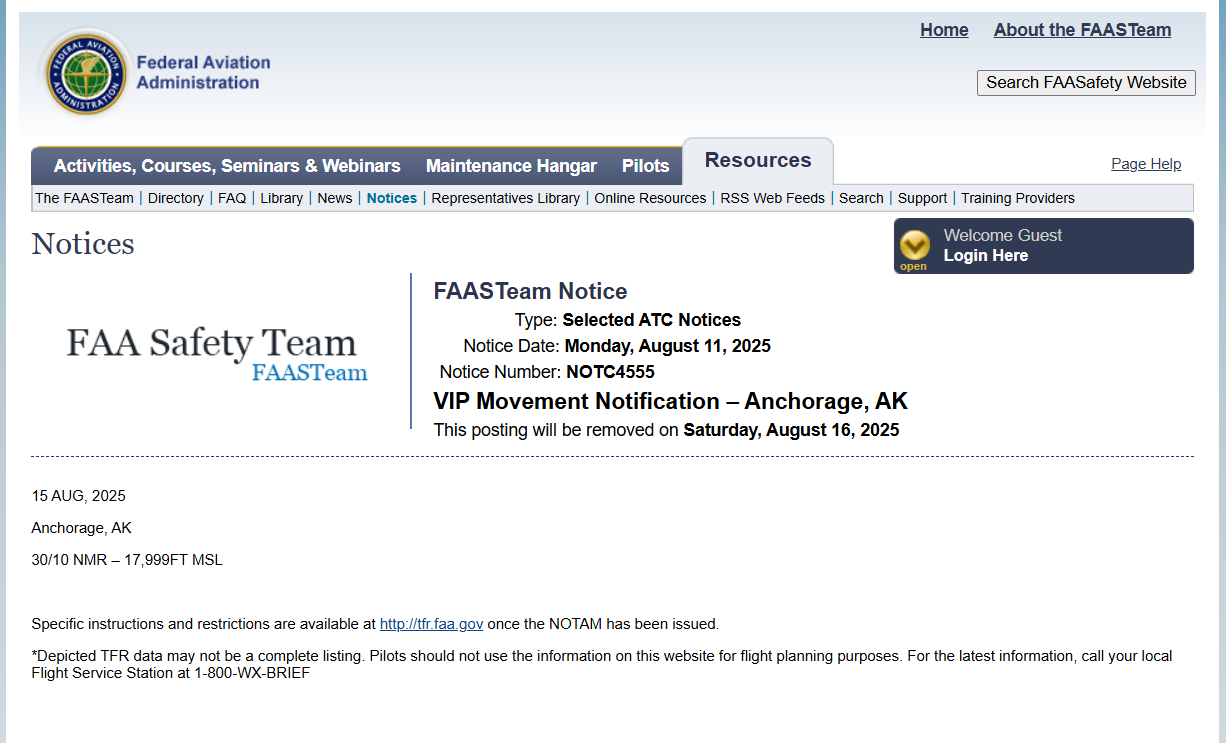Open RSS Web Feeds page
Viewport: 1226px width, 743px height.
(x=772, y=198)
